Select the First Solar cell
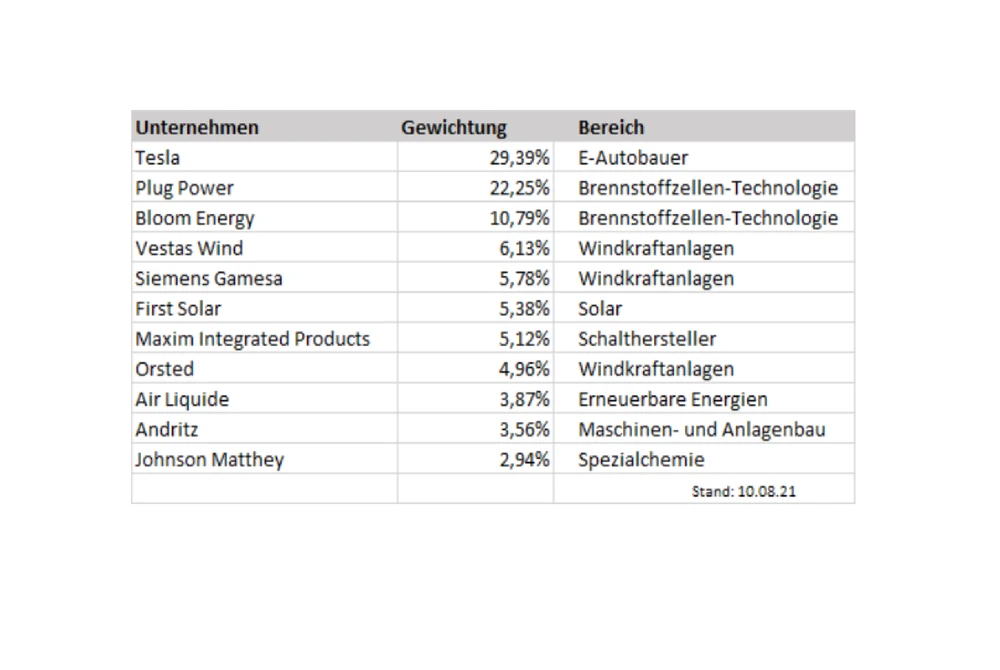Screen dimensions: 1000x670 pos(178,308)
